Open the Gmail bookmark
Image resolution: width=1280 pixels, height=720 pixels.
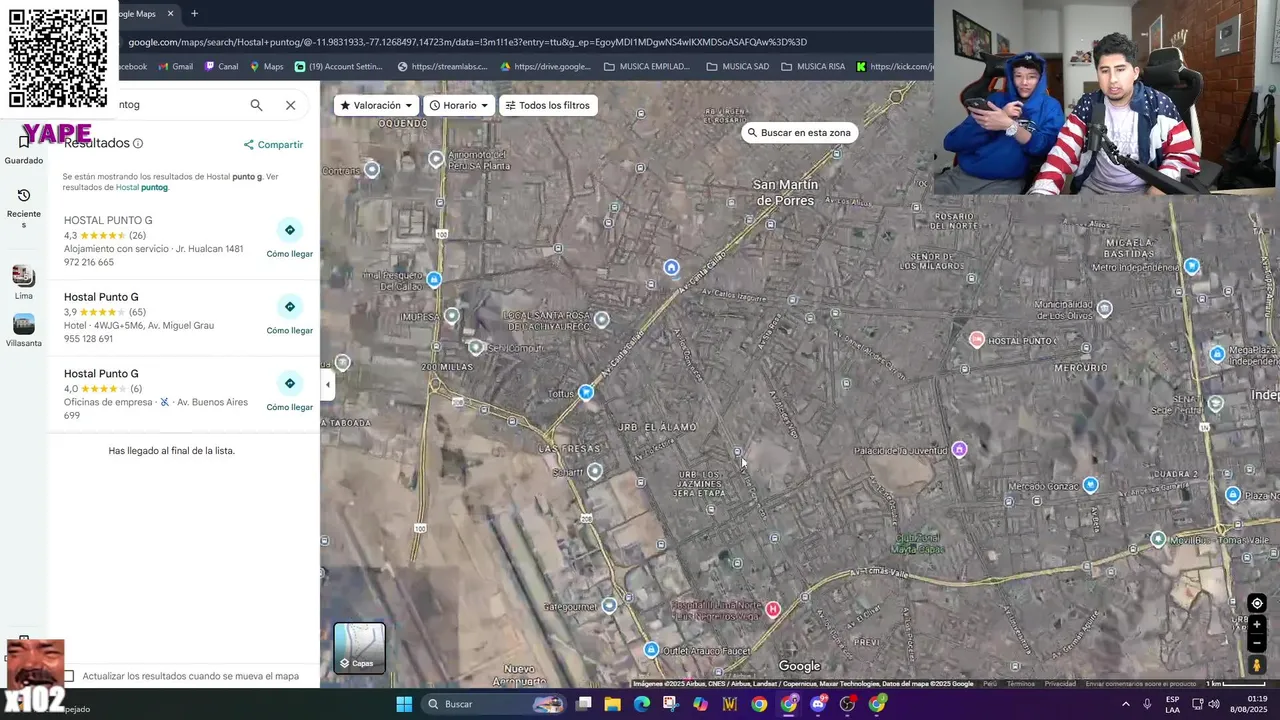point(176,67)
